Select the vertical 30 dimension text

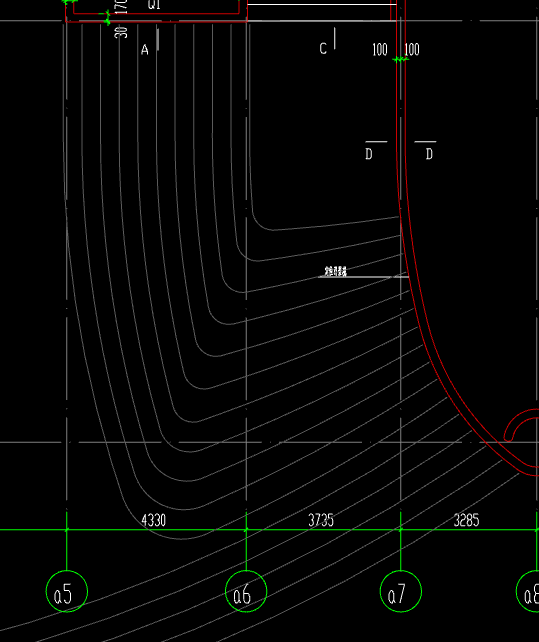pyautogui.click(x=121, y=32)
